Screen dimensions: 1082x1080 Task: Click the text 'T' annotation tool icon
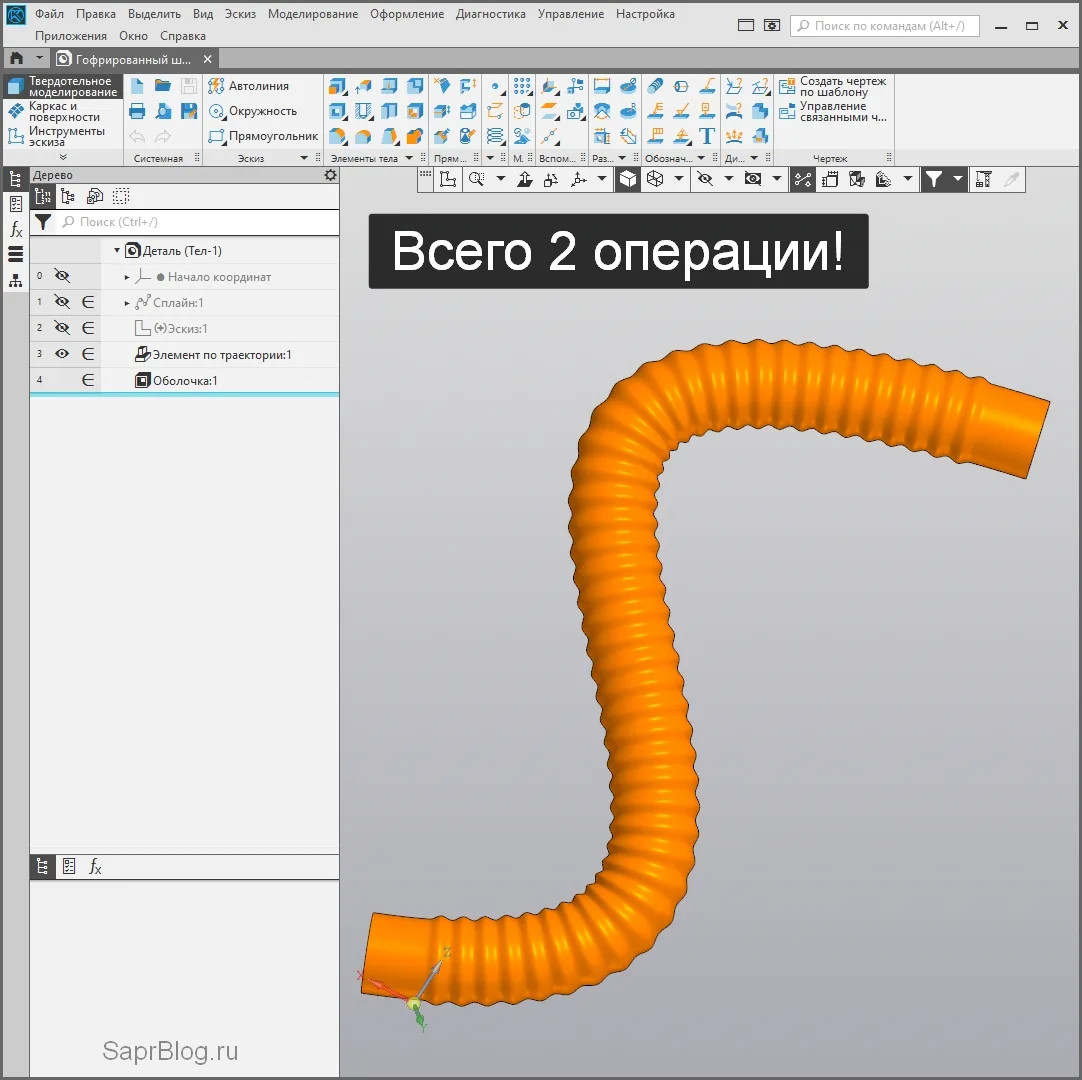click(707, 136)
